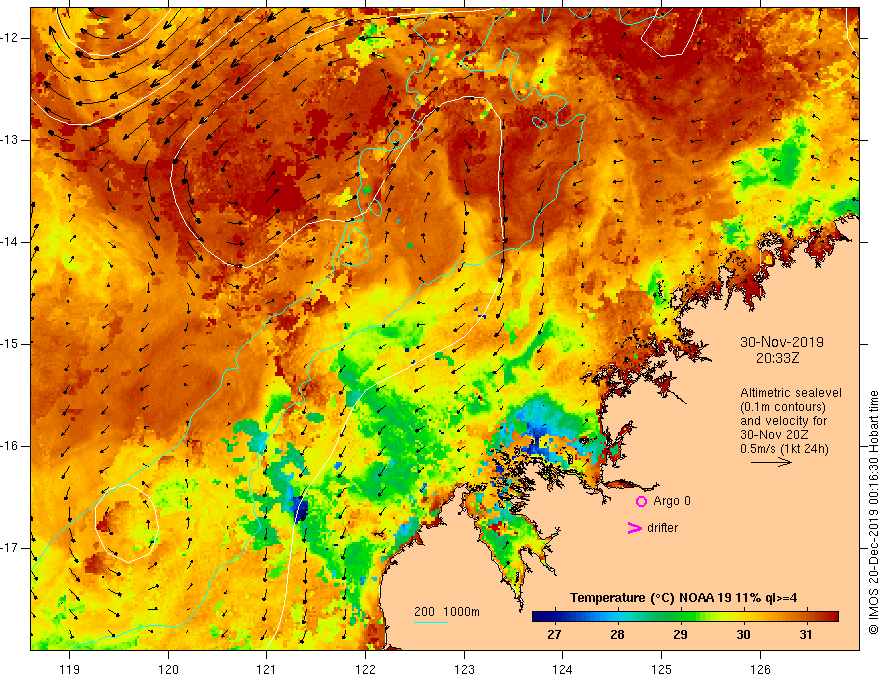Click the color bar value 28
880x680 pixels.
pyautogui.click(x=617, y=635)
